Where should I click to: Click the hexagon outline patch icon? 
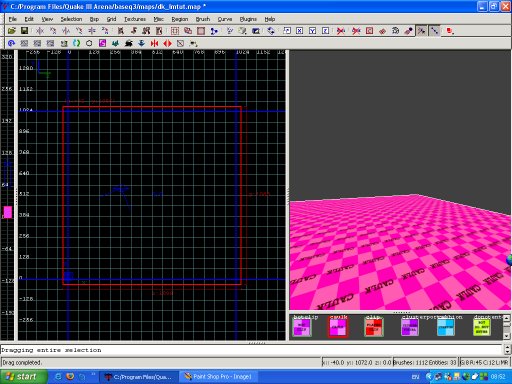89,43
